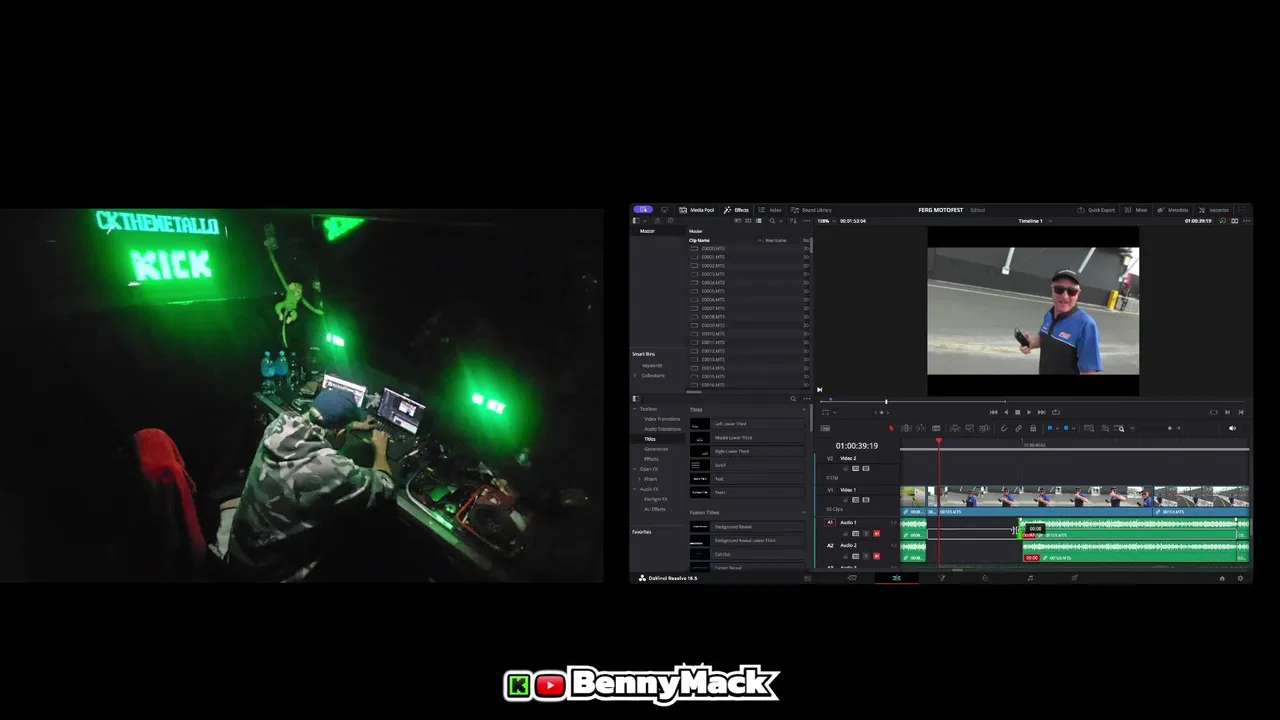This screenshot has width=1280, height=720.
Task: Open the Timeline View Options icon
Action: (825, 428)
